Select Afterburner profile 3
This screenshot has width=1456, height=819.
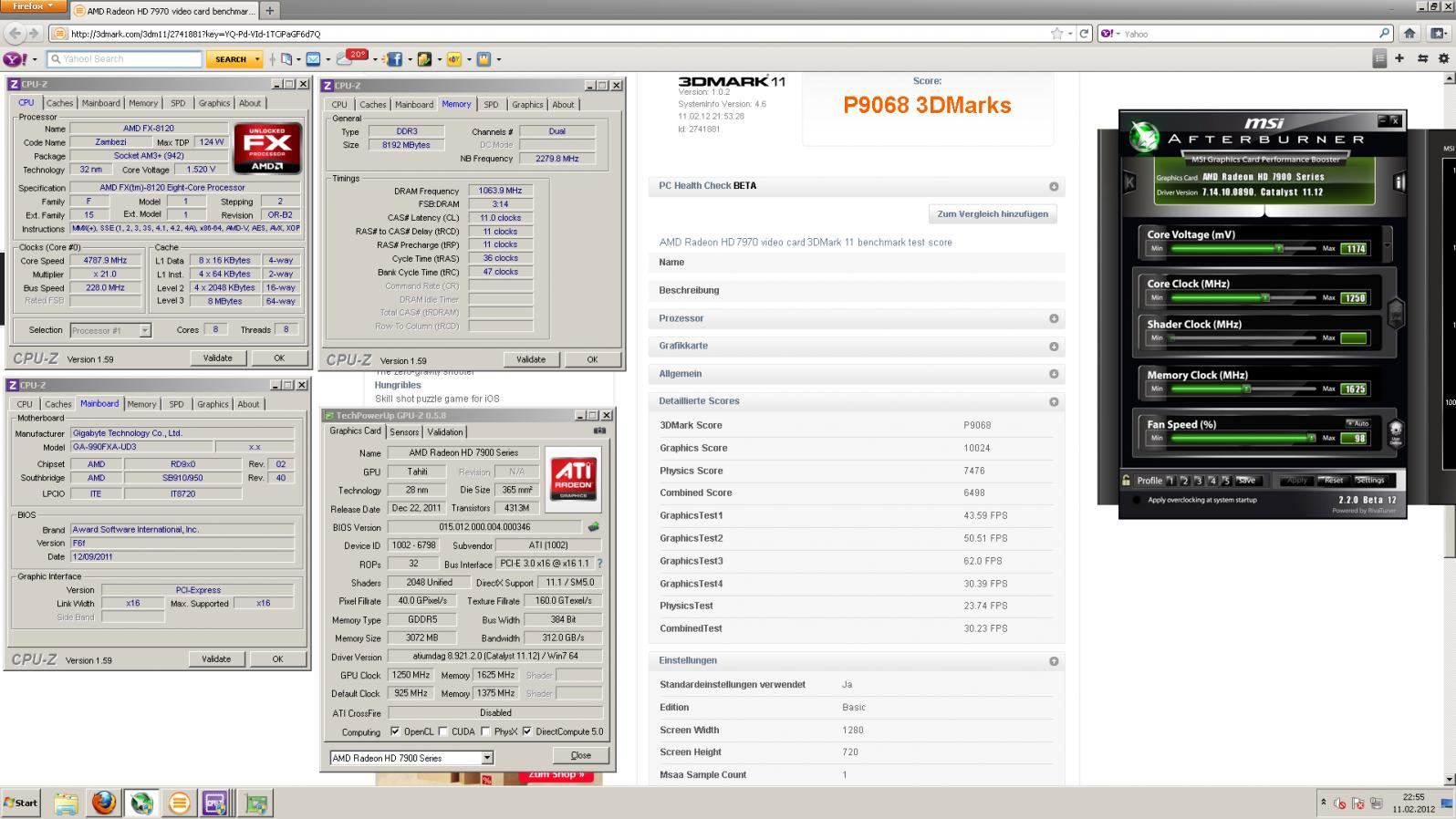click(1199, 481)
